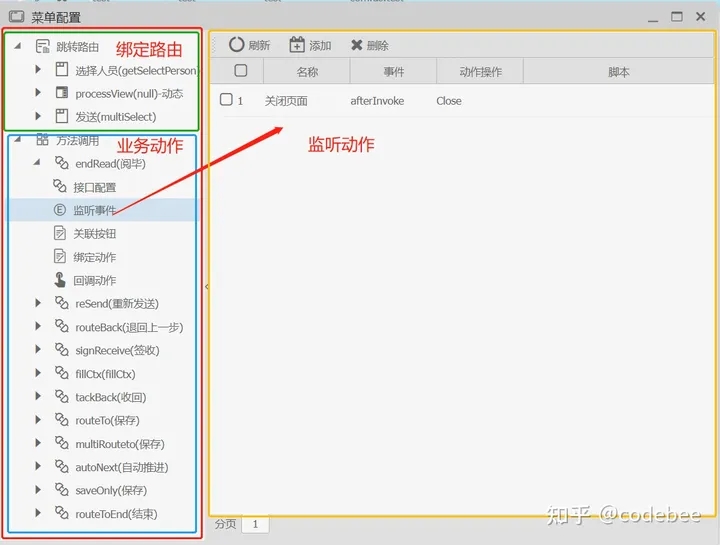Click the 菜单配置 window title icon
The image size is (720, 545).
pos(17,17)
